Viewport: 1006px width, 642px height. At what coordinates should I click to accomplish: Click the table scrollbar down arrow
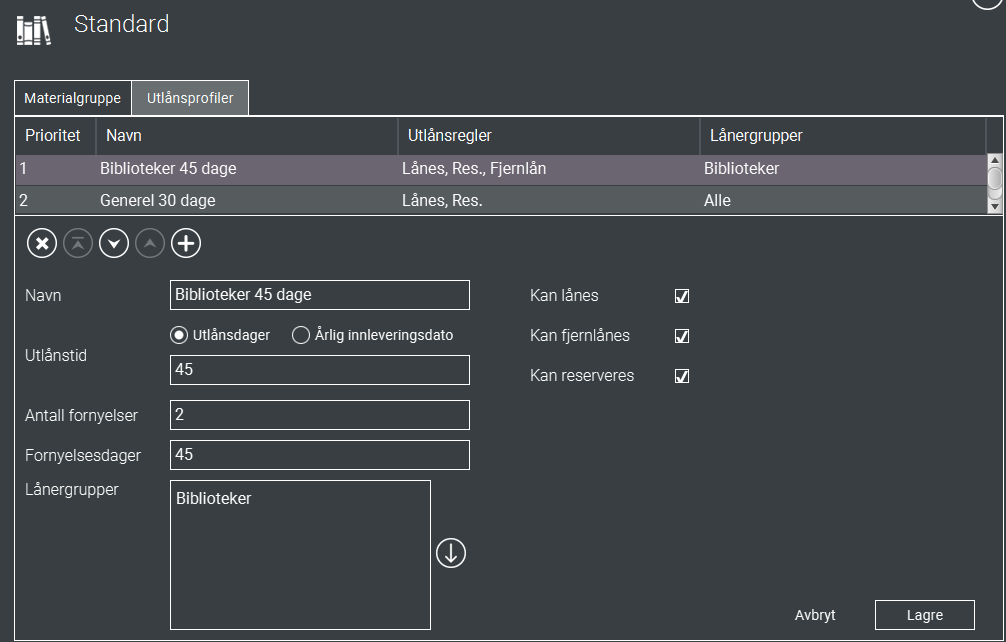[x=994, y=206]
